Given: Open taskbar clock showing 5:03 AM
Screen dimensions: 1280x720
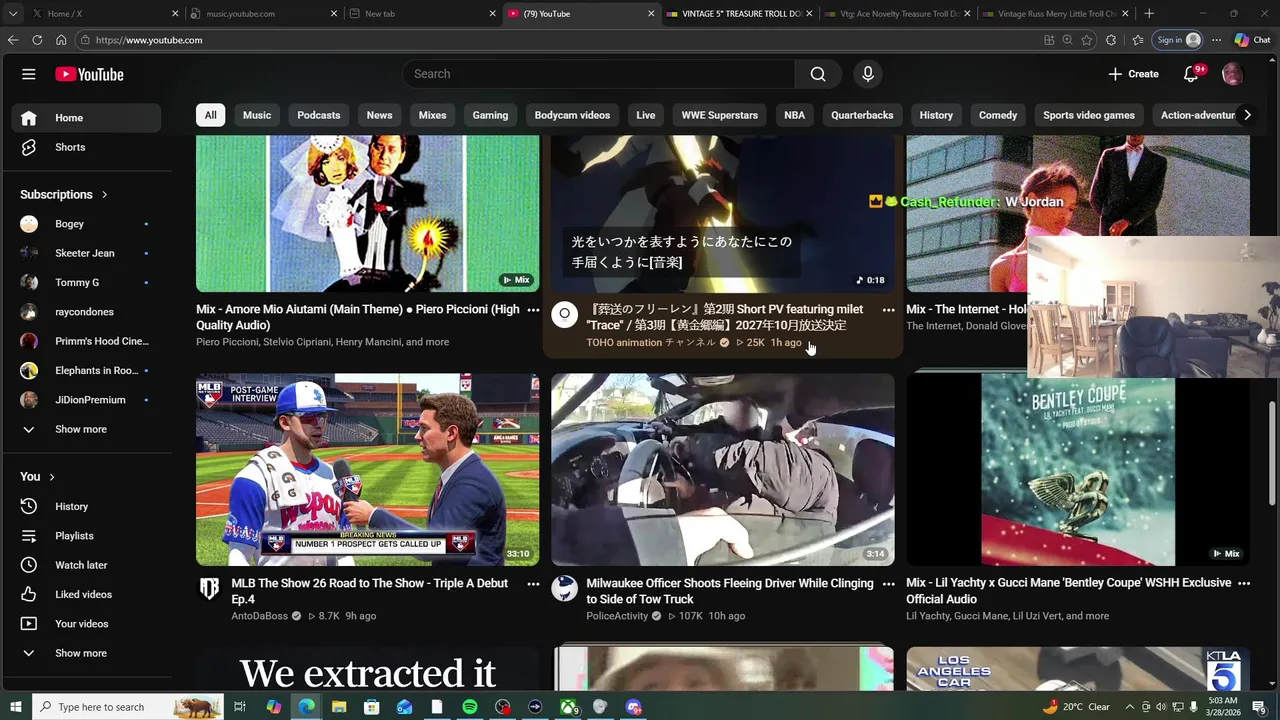Looking at the screenshot, I should click(1222, 707).
